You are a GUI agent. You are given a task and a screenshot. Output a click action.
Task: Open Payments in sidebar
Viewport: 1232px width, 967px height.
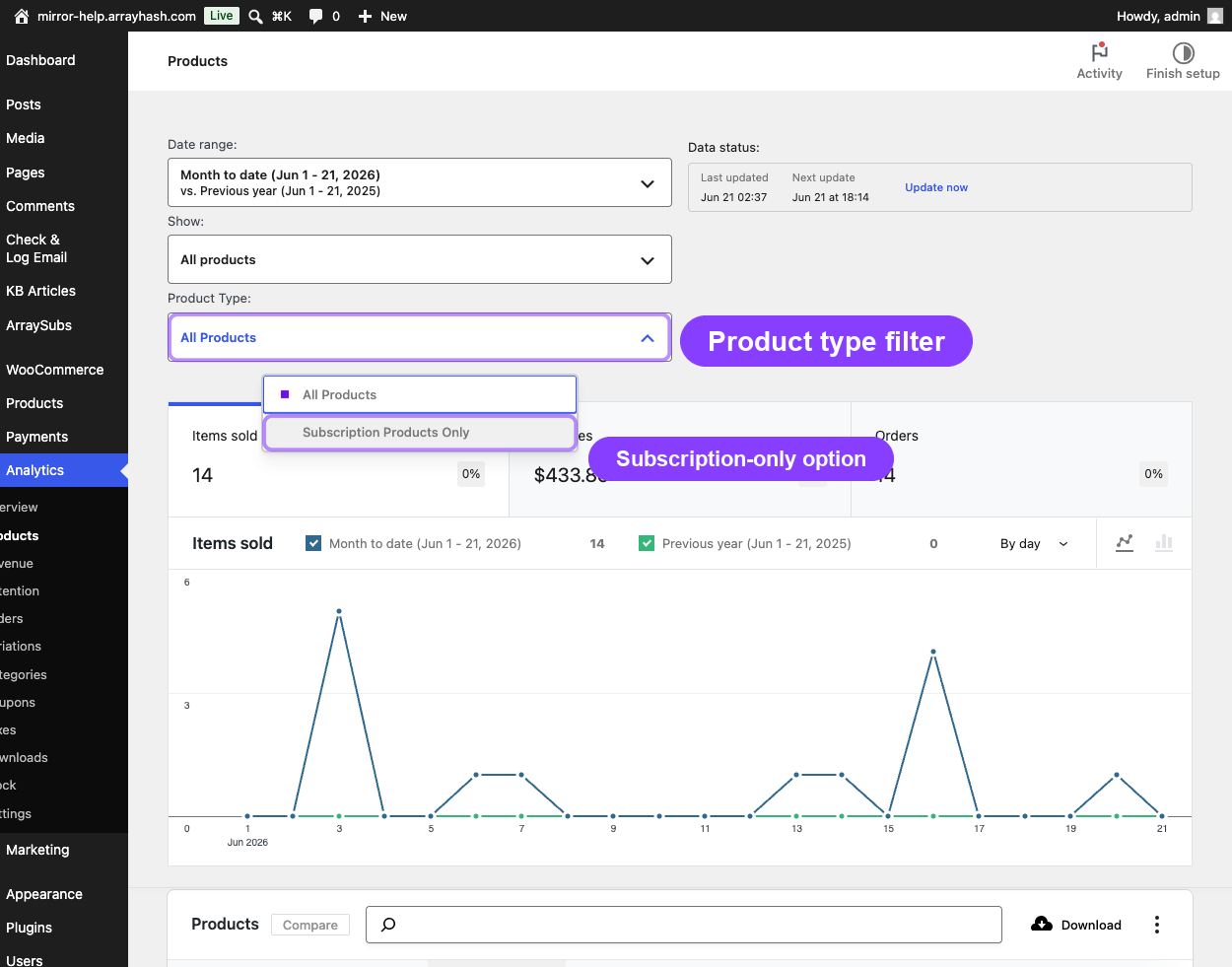point(36,437)
